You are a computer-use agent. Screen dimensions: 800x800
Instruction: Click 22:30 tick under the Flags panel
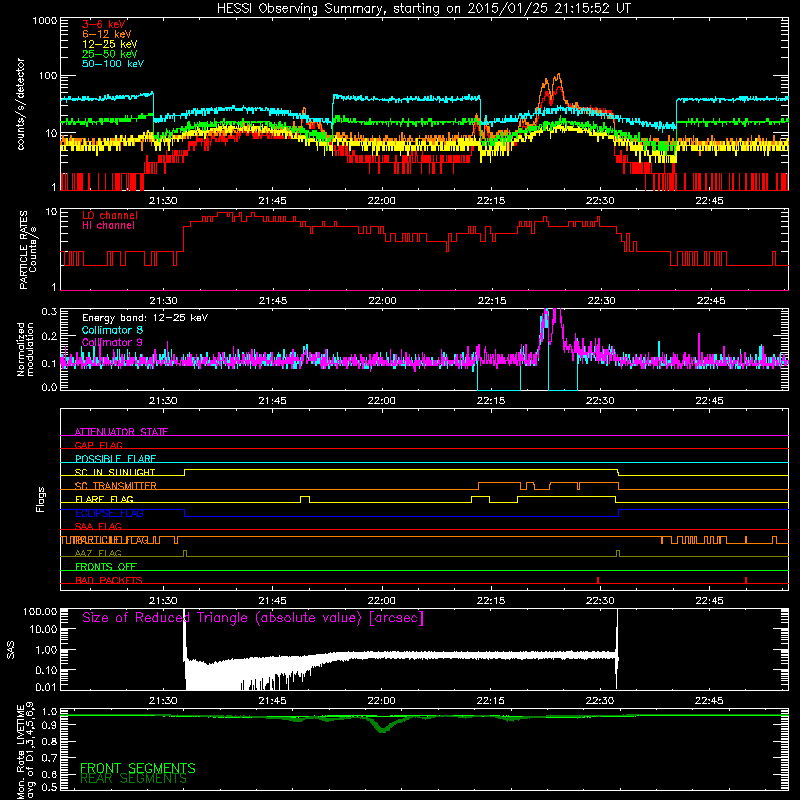click(x=600, y=601)
